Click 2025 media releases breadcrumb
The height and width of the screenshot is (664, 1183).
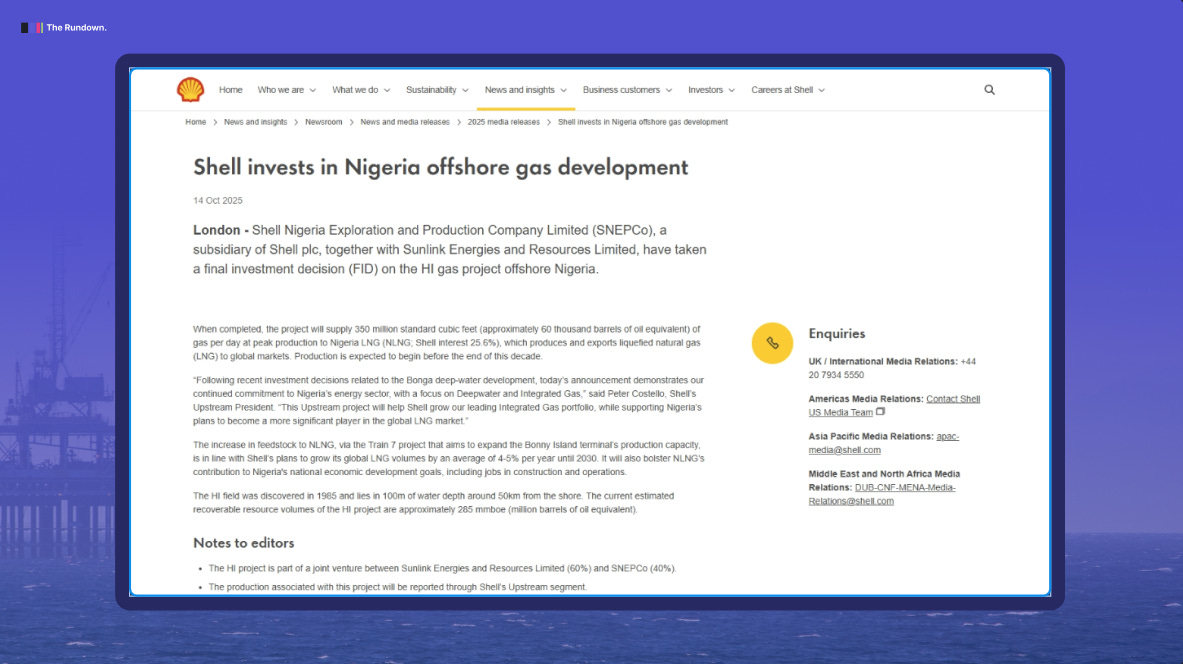[x=503, y=121]
